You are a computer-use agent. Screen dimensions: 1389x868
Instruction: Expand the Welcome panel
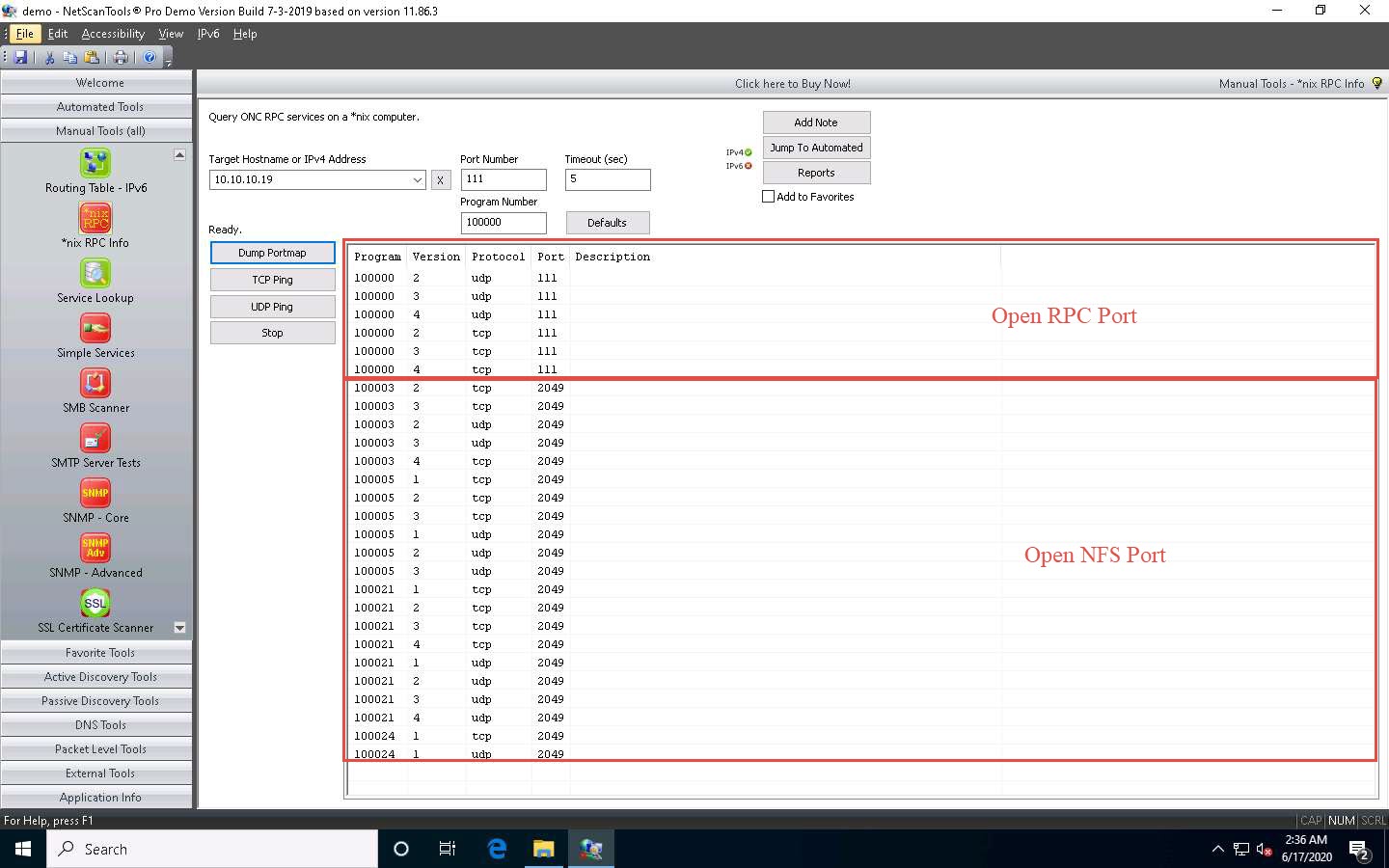point(96,83)
